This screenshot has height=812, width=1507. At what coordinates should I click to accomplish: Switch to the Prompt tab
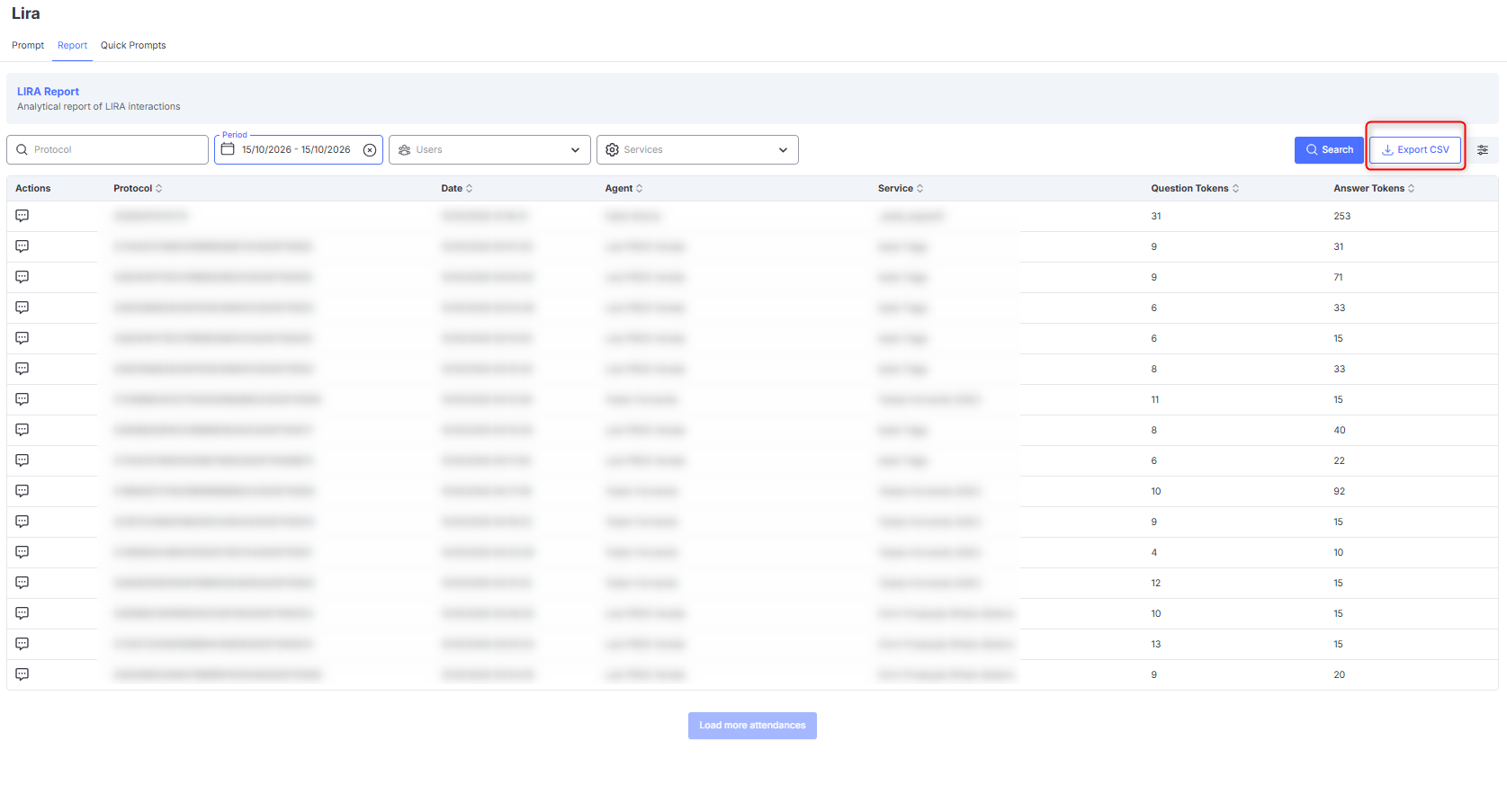tap(28, 45)
